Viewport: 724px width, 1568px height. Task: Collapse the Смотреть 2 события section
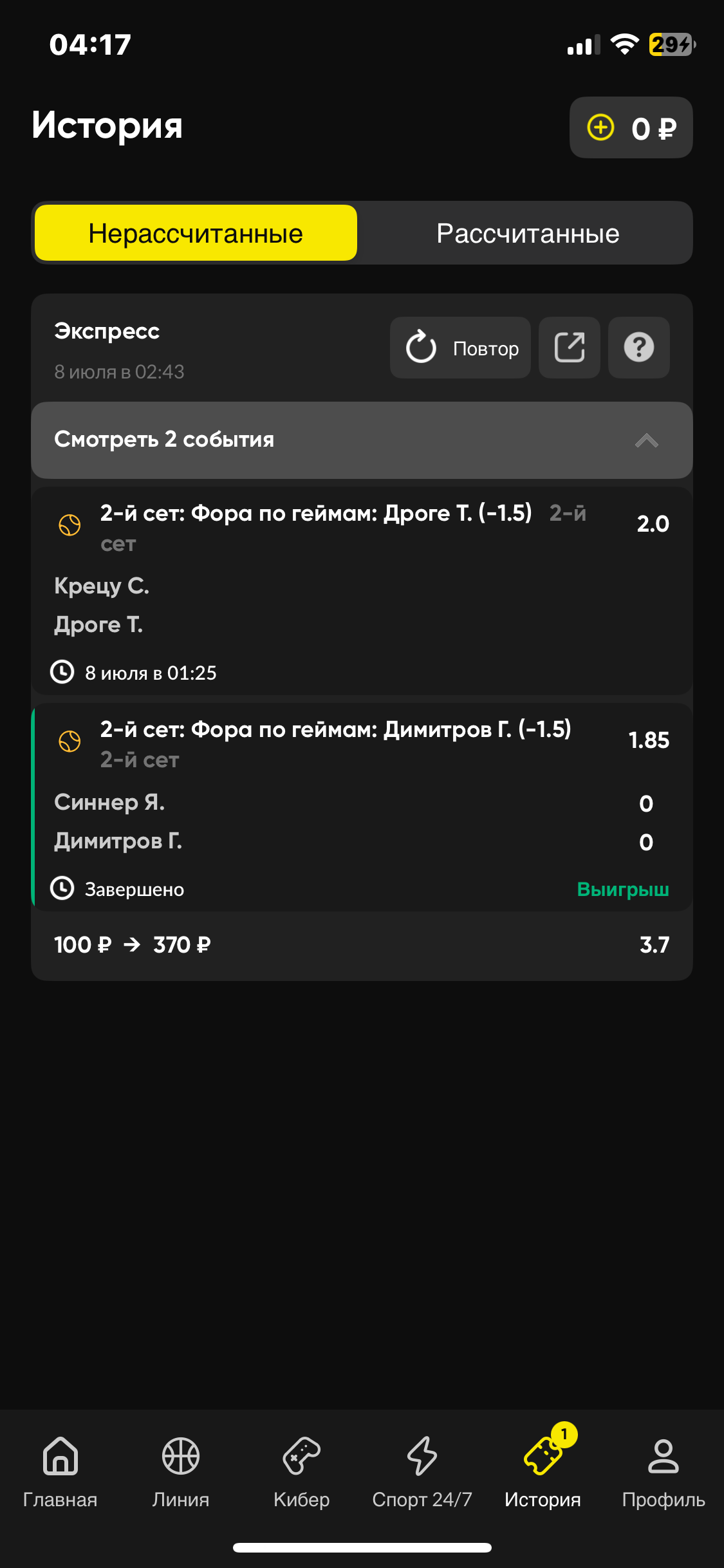(x=164, y=440)
